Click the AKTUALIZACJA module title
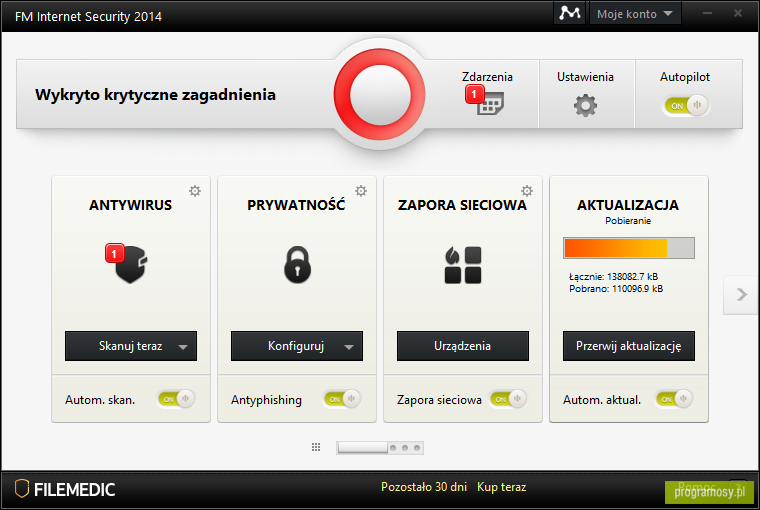760x510 pixels. pos(628,205)
